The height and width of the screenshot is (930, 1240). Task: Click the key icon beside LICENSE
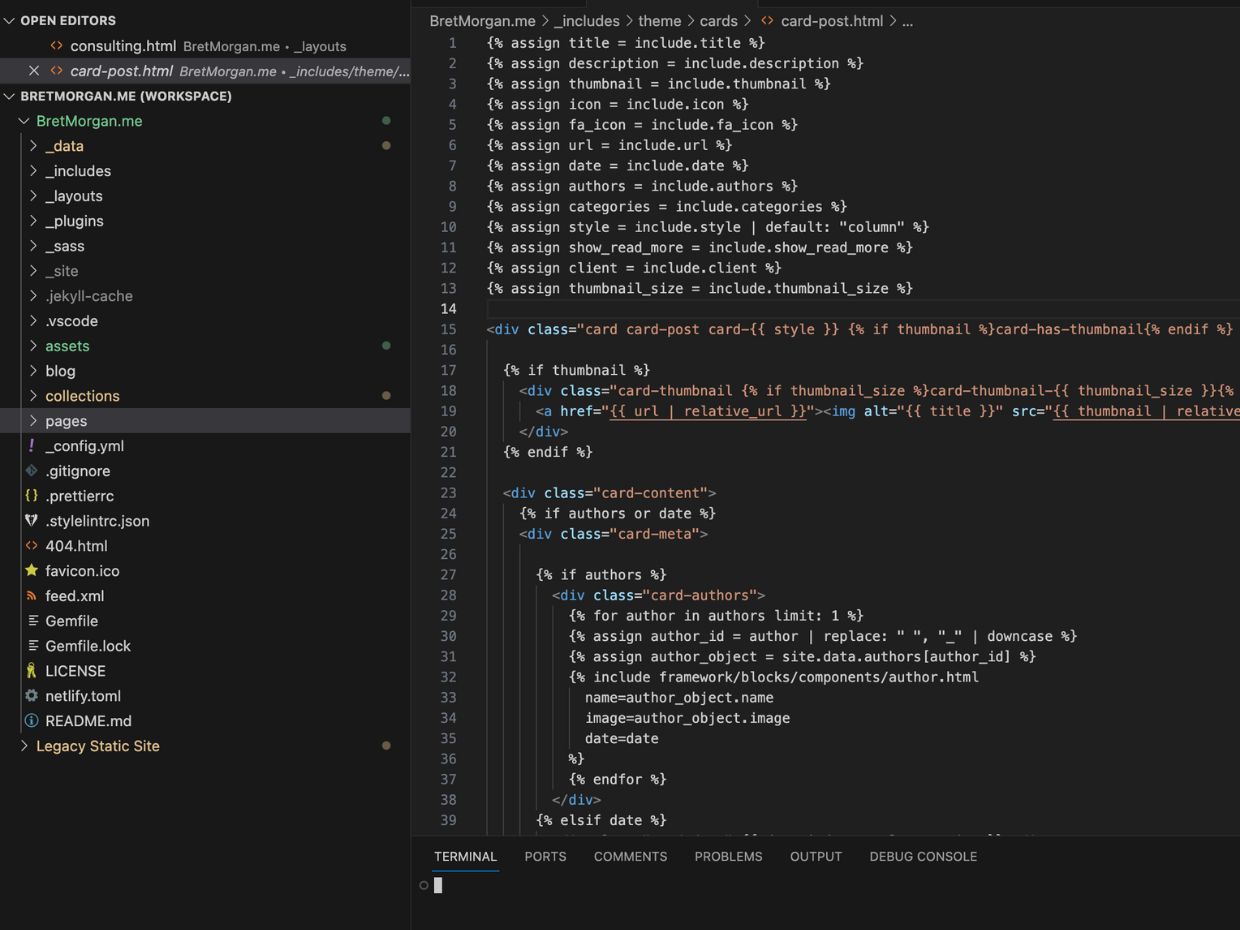tap(31, 670)
